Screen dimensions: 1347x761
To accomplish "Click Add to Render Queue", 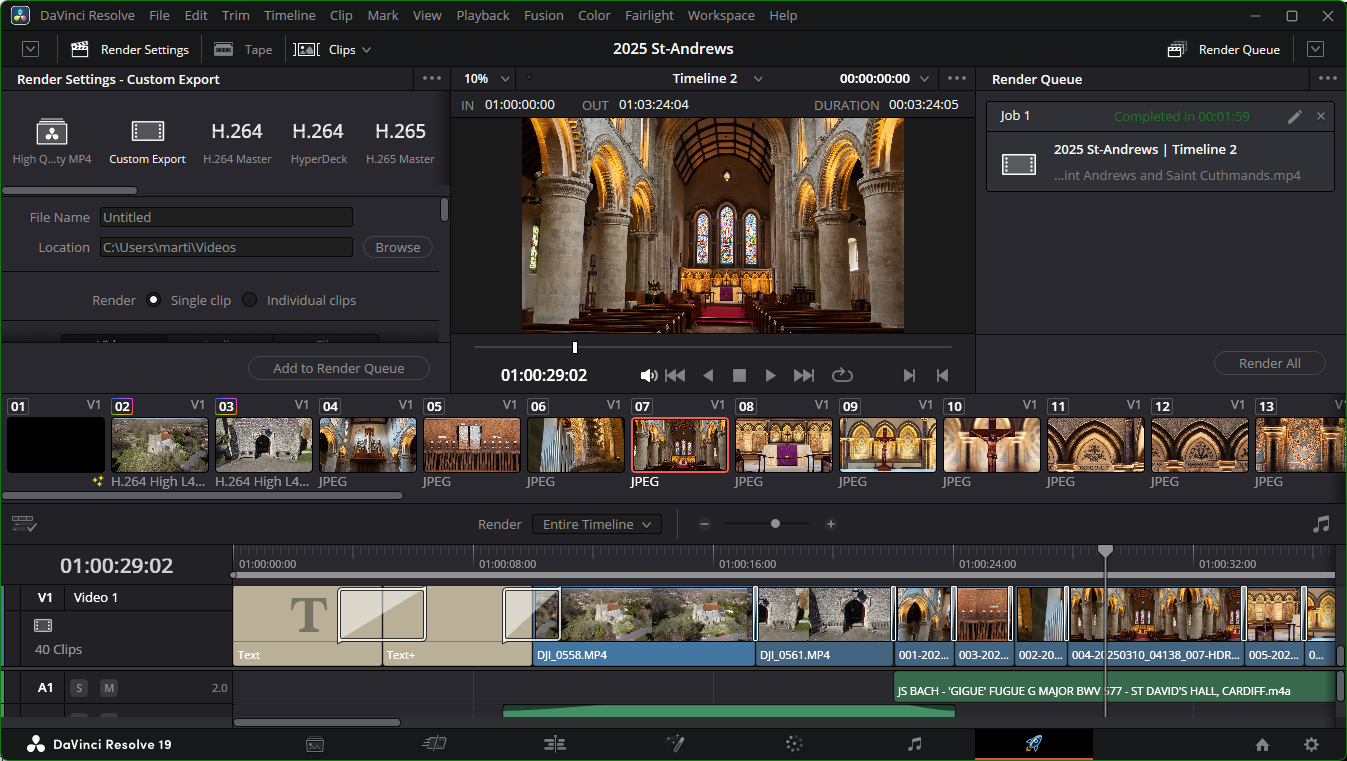I will tap(339, 368).
